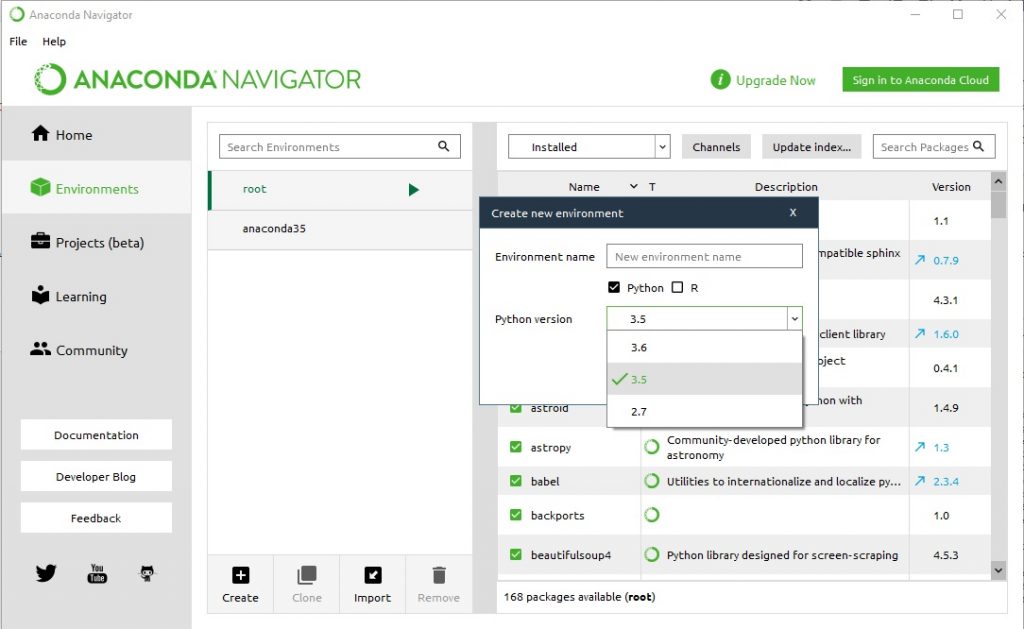This screenshot has height=629, width=1024.
Task: Click the Twitter bird icon
Action: click(x=46, y=573)
